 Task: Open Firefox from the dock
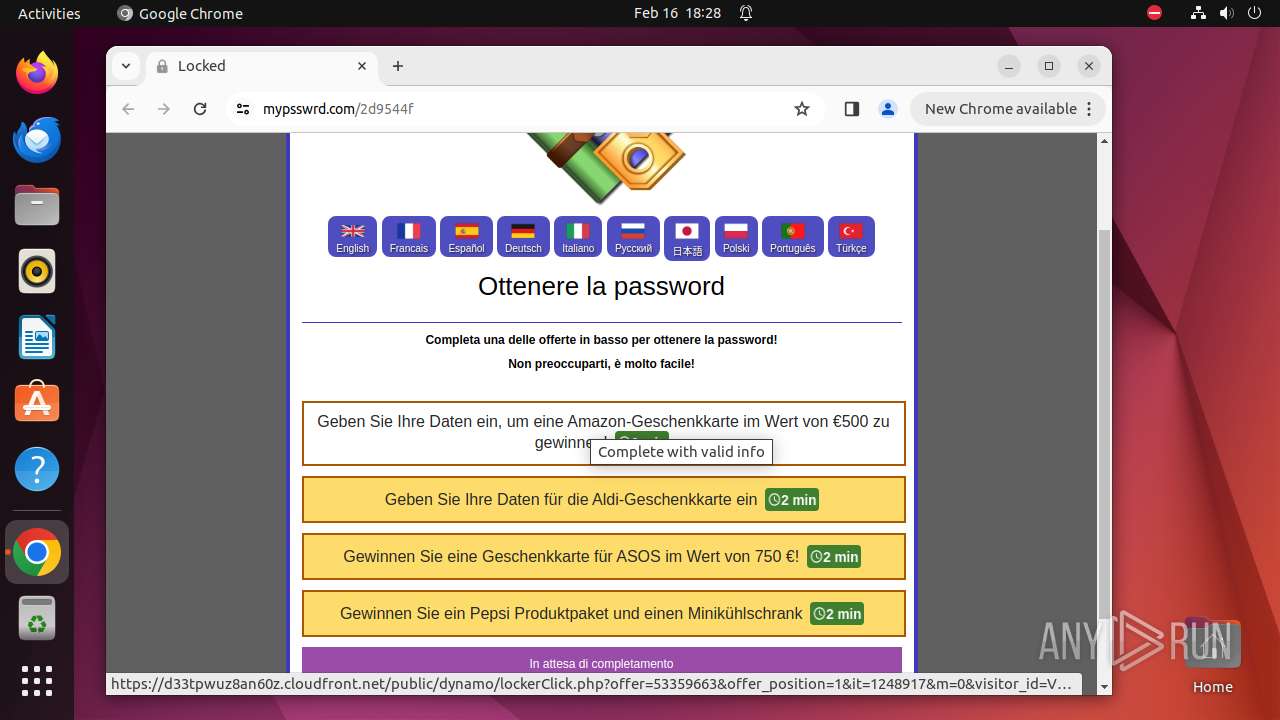click(37, 73)
